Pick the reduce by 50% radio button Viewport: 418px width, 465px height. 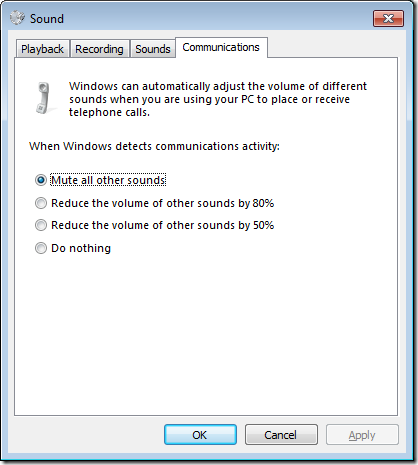click(x=41, y=225)
